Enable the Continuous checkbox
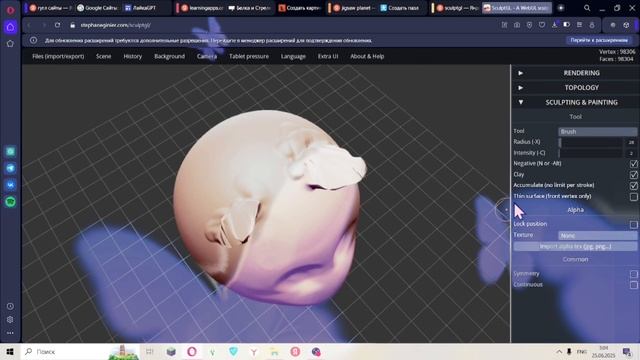Screen dimensions: 640x360 (633, 285)
